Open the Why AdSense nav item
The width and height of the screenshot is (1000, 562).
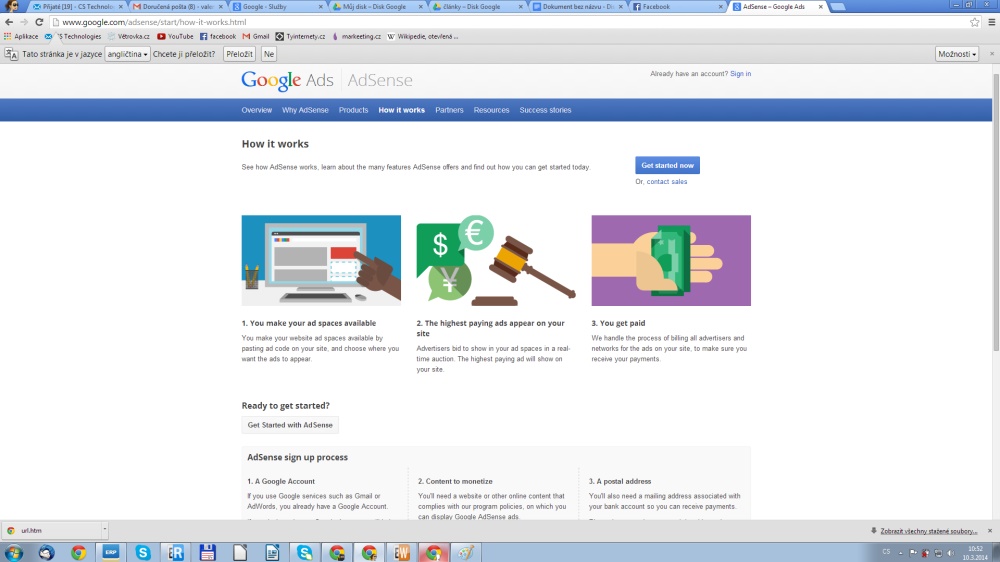click(x=305, y=110)
